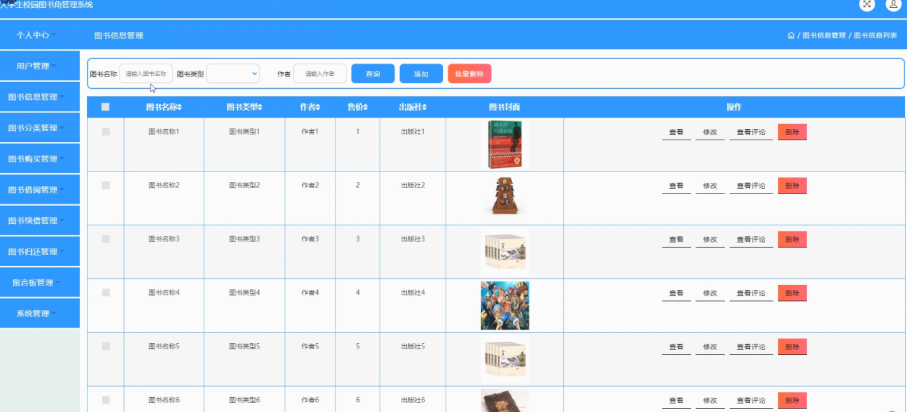This screenshot has width=907, height=412.
Task: Click 修改 for 图书名称3
Action: tap(710, 240)
